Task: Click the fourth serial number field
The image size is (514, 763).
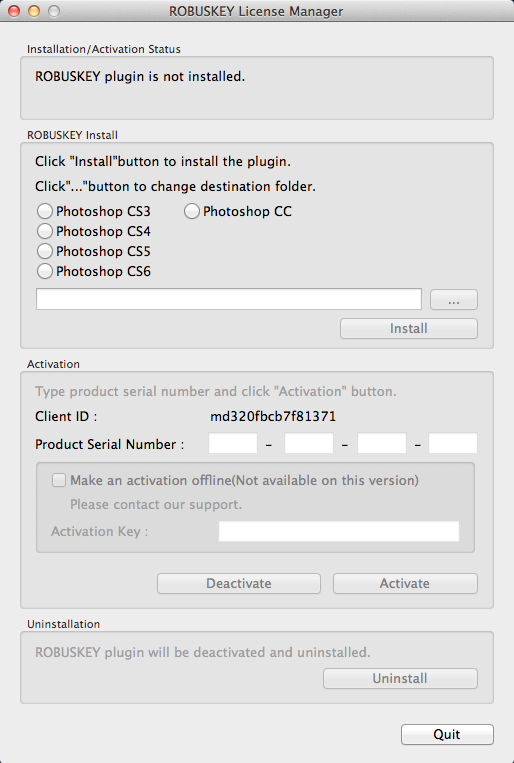Action: pos(453,443)
